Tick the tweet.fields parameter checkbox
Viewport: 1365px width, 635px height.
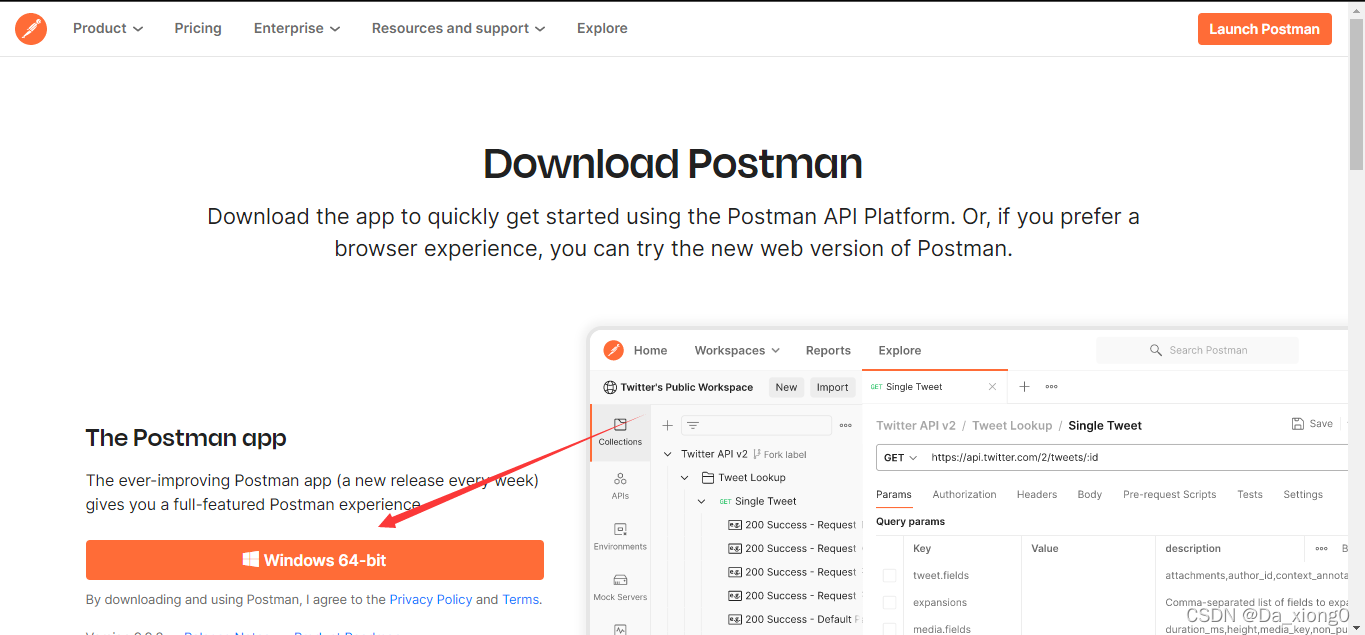pos(889,575)
